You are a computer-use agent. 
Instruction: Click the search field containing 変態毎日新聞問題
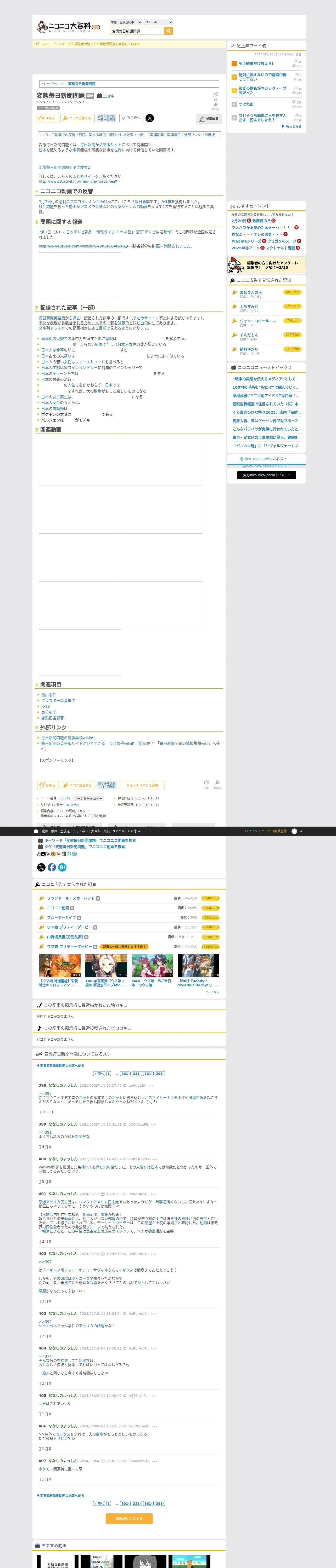(x=137, y=31)
